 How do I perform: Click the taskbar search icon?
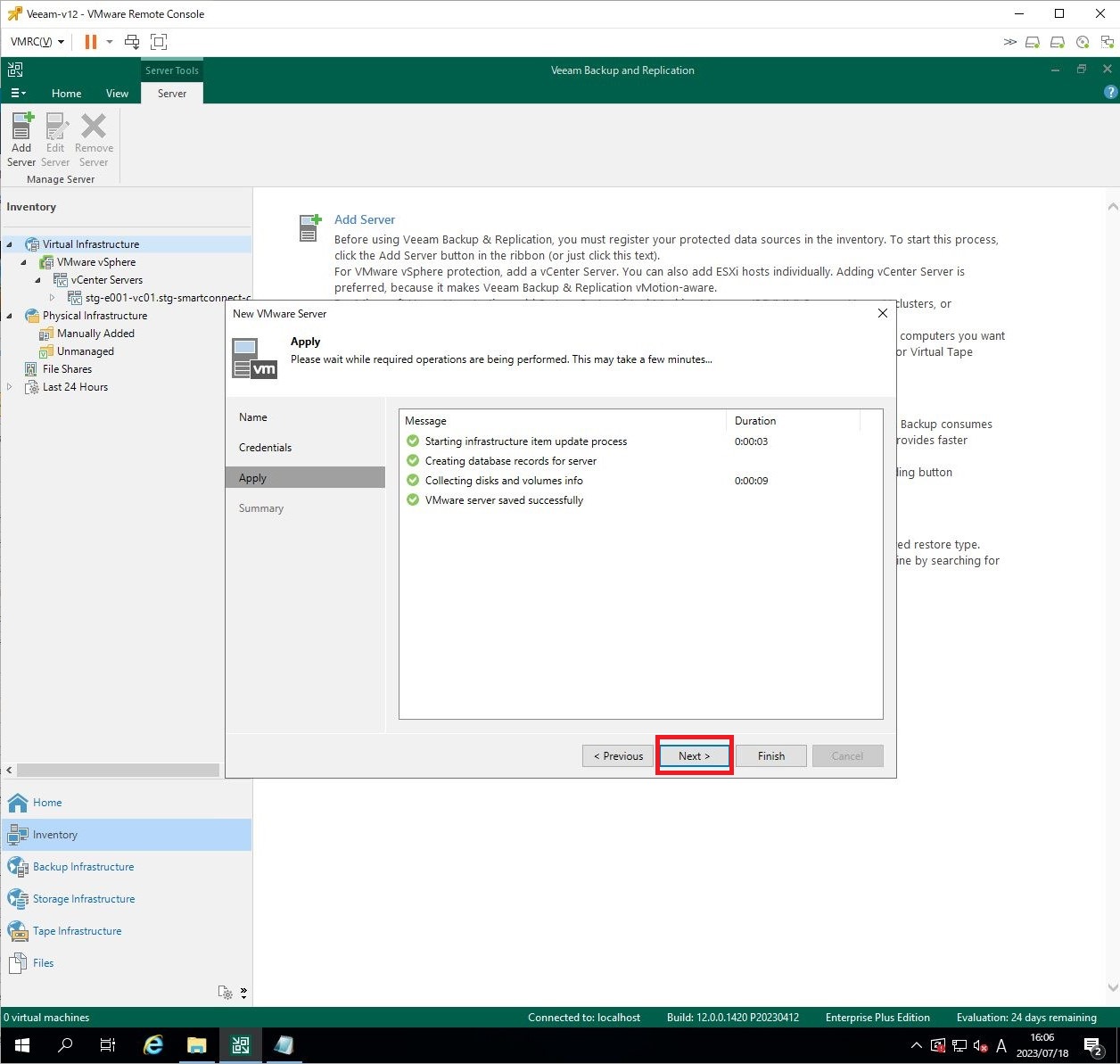[x=64, y=1045]
